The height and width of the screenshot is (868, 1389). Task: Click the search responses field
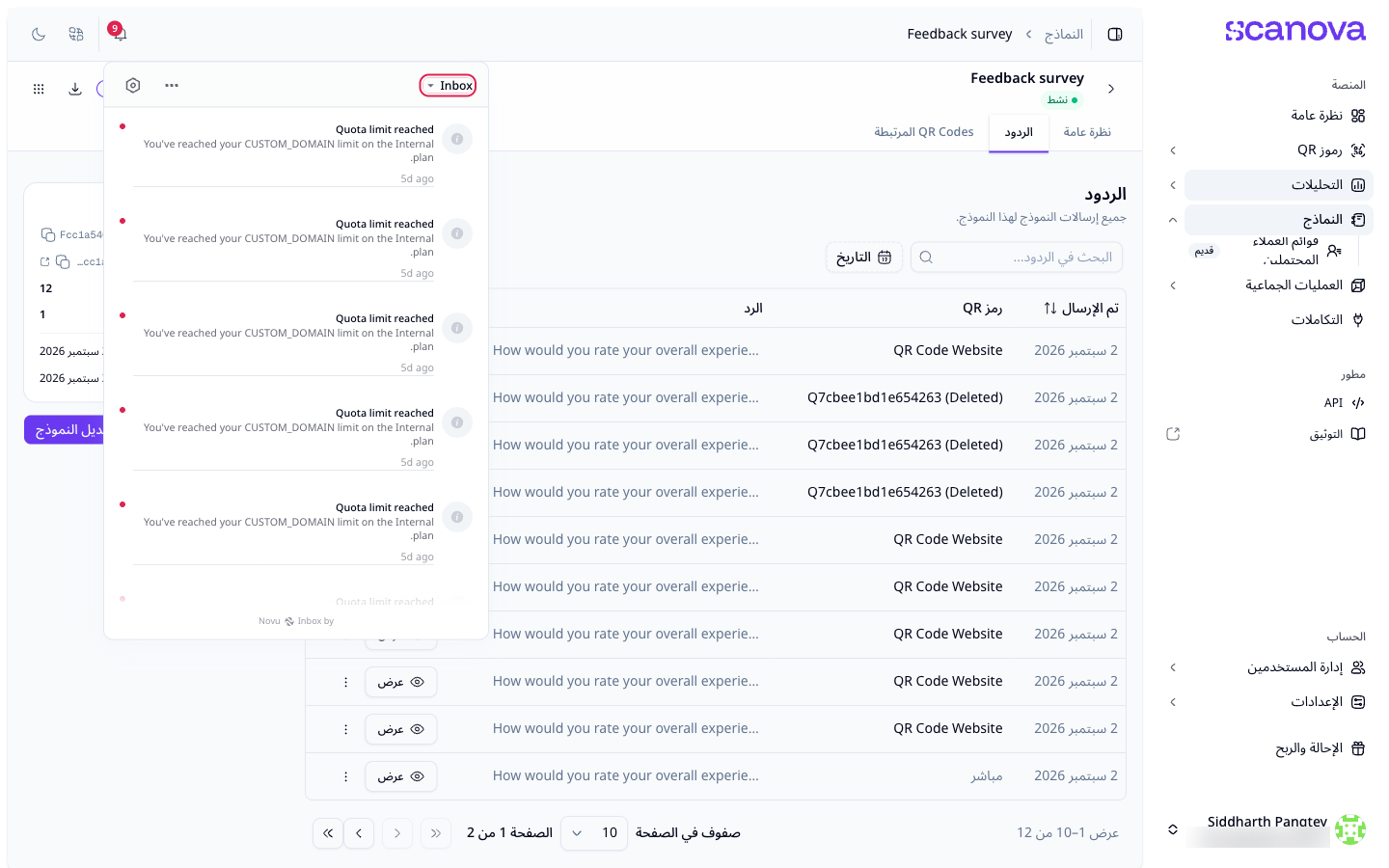(x=1017, y=258)
